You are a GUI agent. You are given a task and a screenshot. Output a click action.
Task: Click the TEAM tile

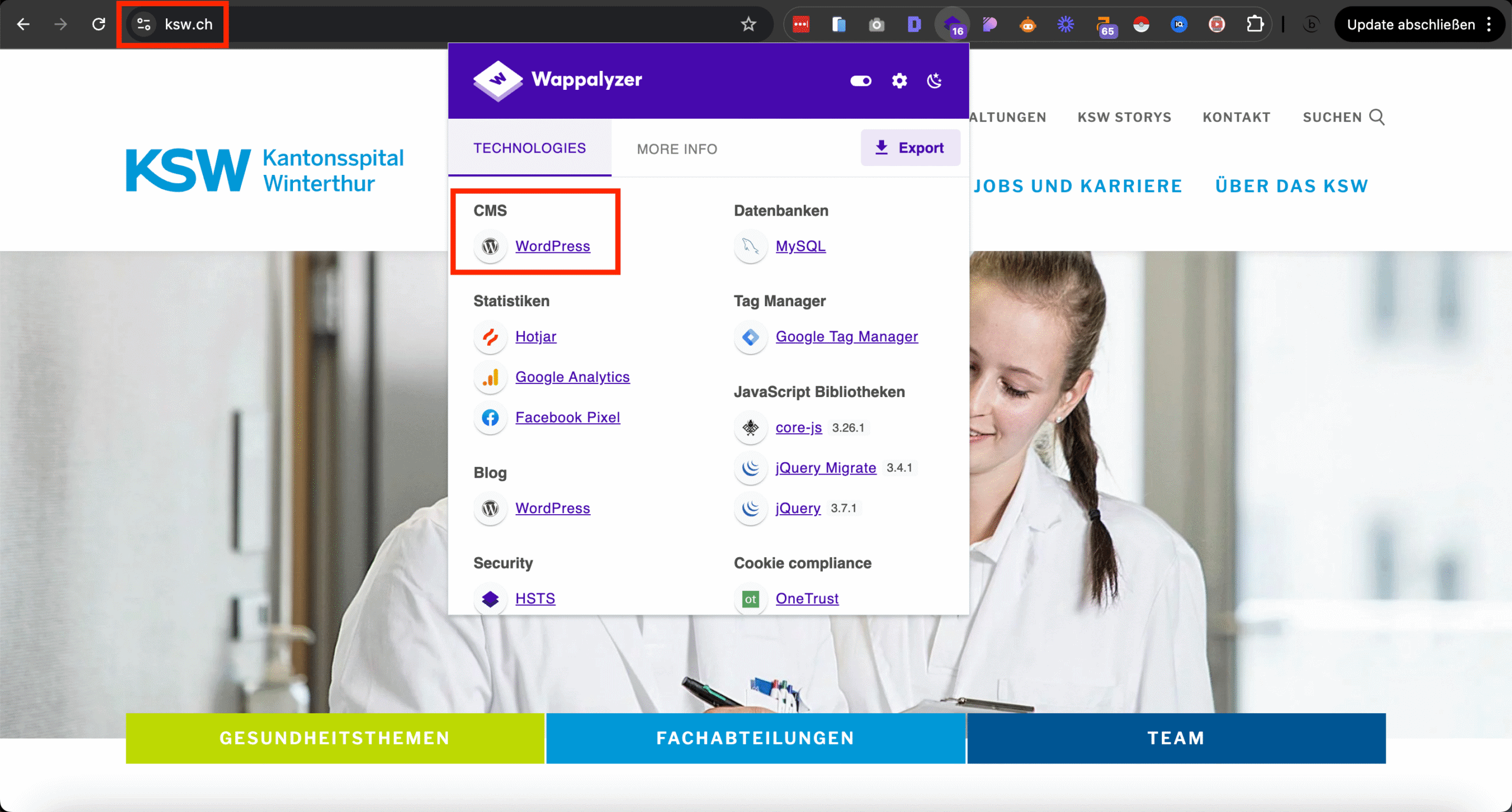click(1177, 738)
